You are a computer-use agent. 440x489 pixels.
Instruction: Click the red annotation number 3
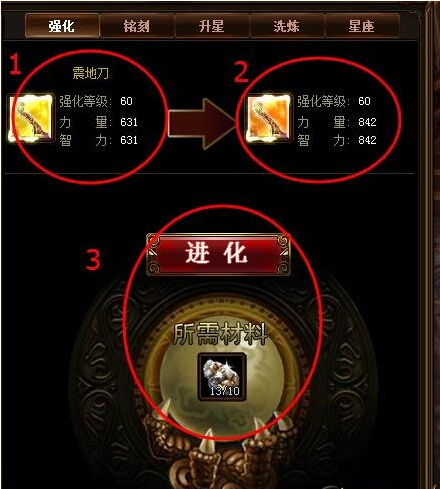click(x=93, y=259)
